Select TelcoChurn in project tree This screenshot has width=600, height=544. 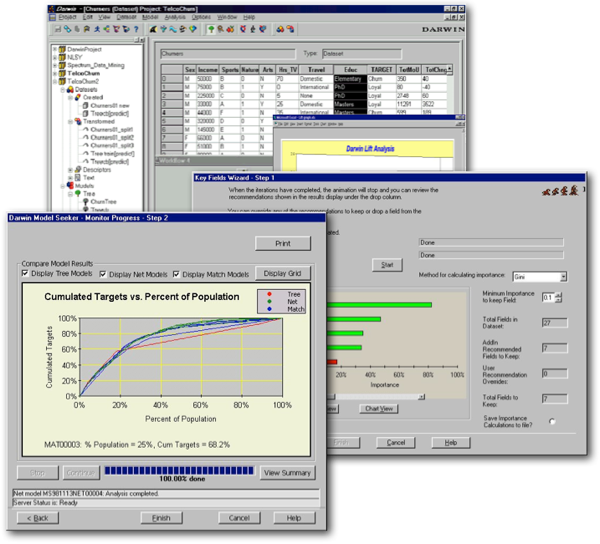(84, 73)
